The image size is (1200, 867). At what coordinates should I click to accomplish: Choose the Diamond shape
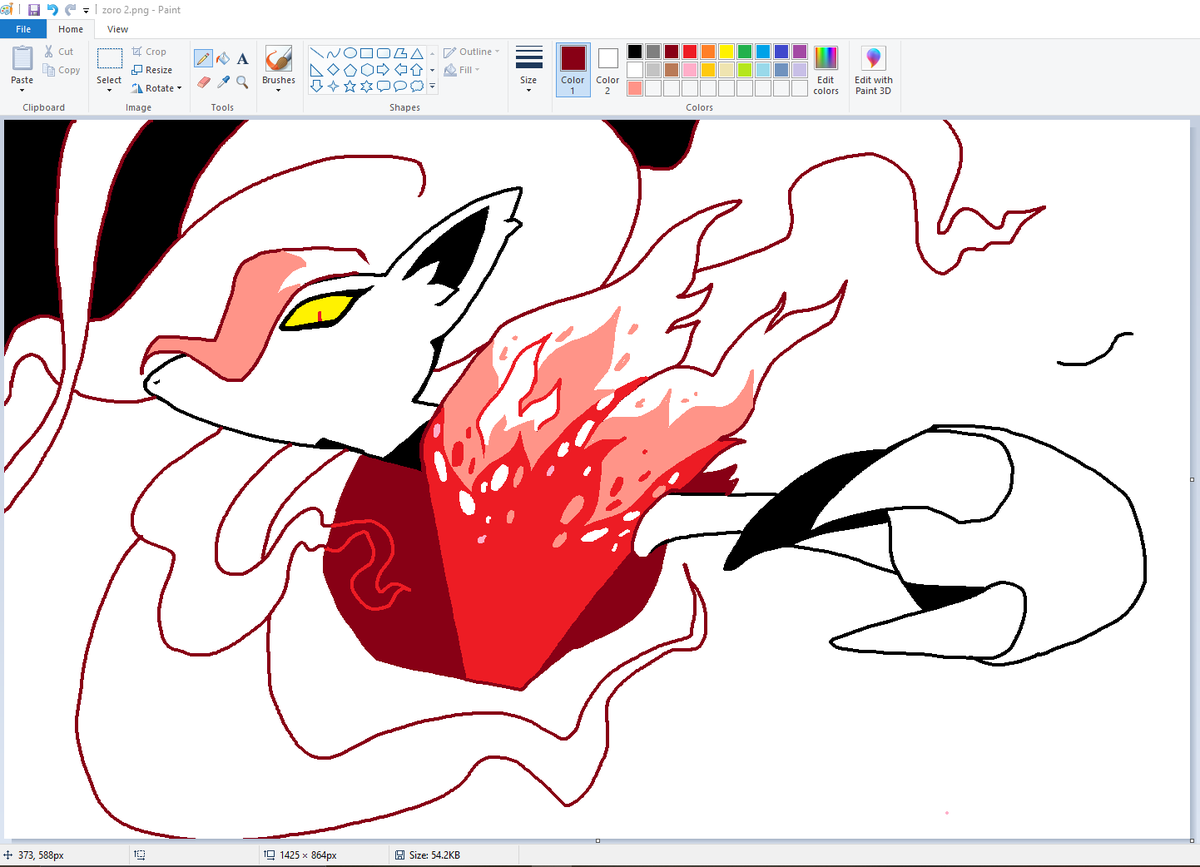point(333,70)
